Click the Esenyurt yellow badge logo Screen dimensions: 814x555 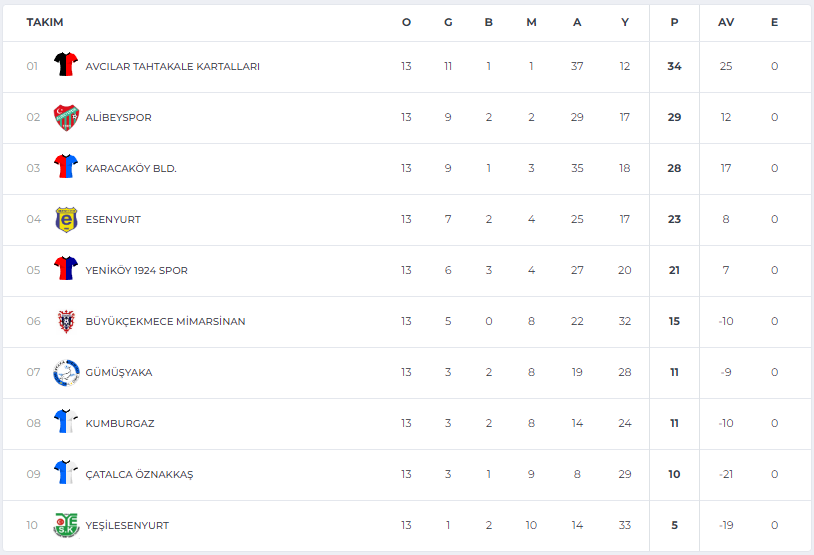click(x=66, y=220)
